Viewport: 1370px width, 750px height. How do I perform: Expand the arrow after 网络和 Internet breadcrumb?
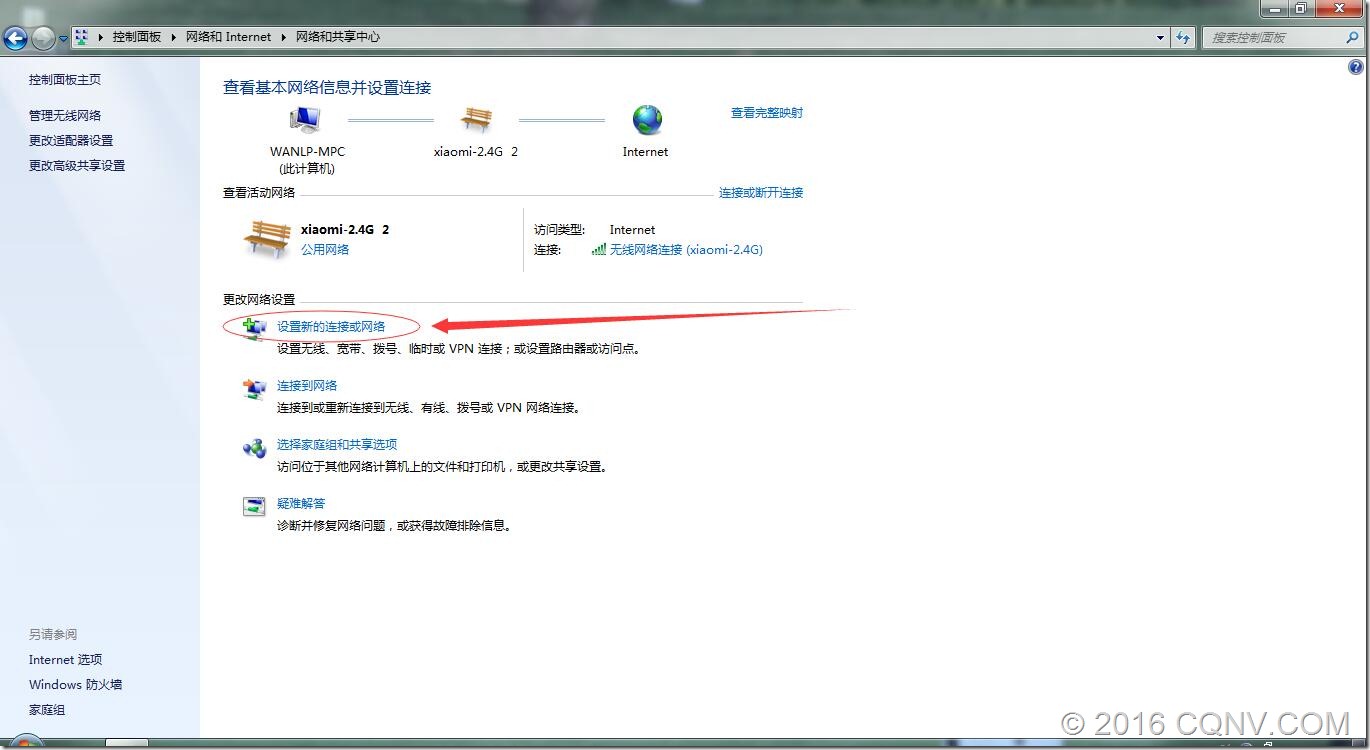coord(283,37)
